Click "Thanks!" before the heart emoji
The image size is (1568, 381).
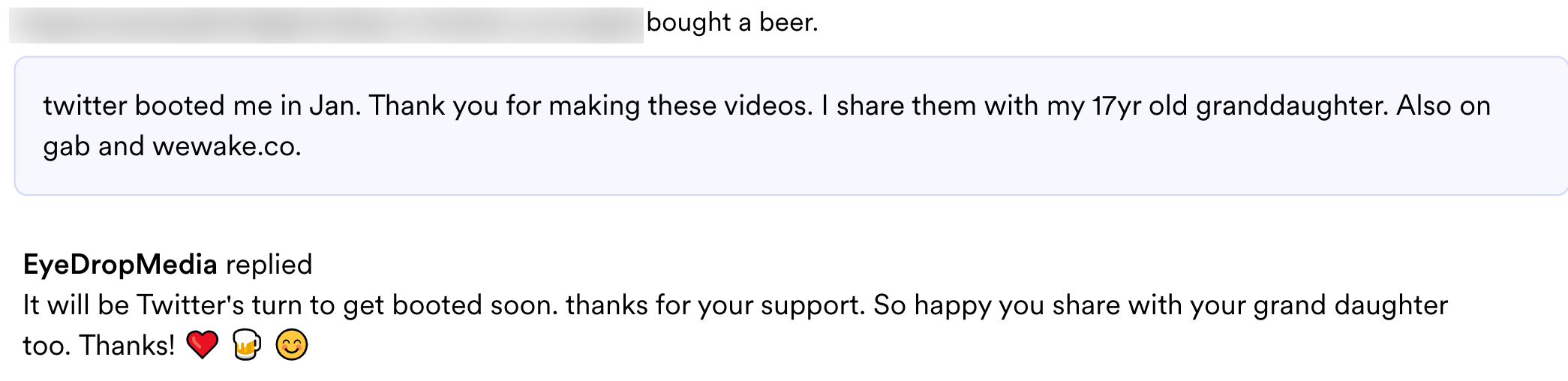[127, 346]
